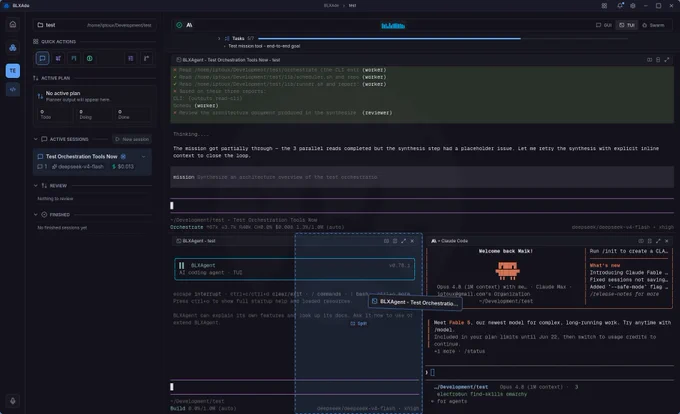Click split-vertical icon in Claude Code pane
Screen dimensions: 680x414
point(649,241)
